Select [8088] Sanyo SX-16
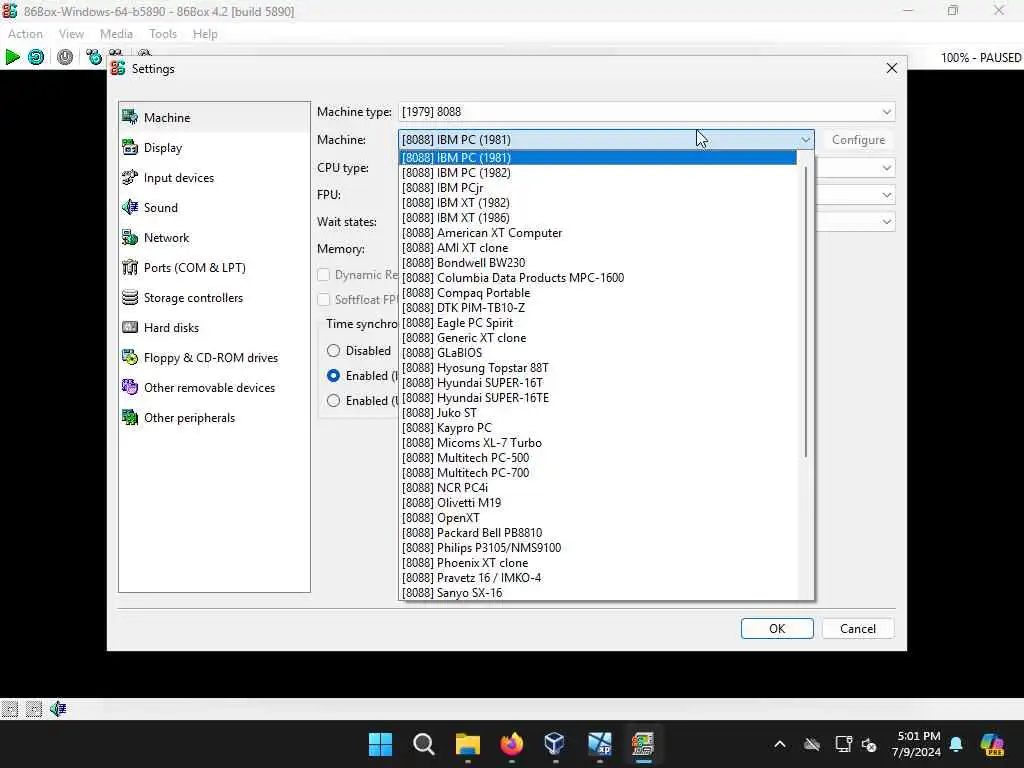Screen dimensions: 1024x768 pos(598,593)
